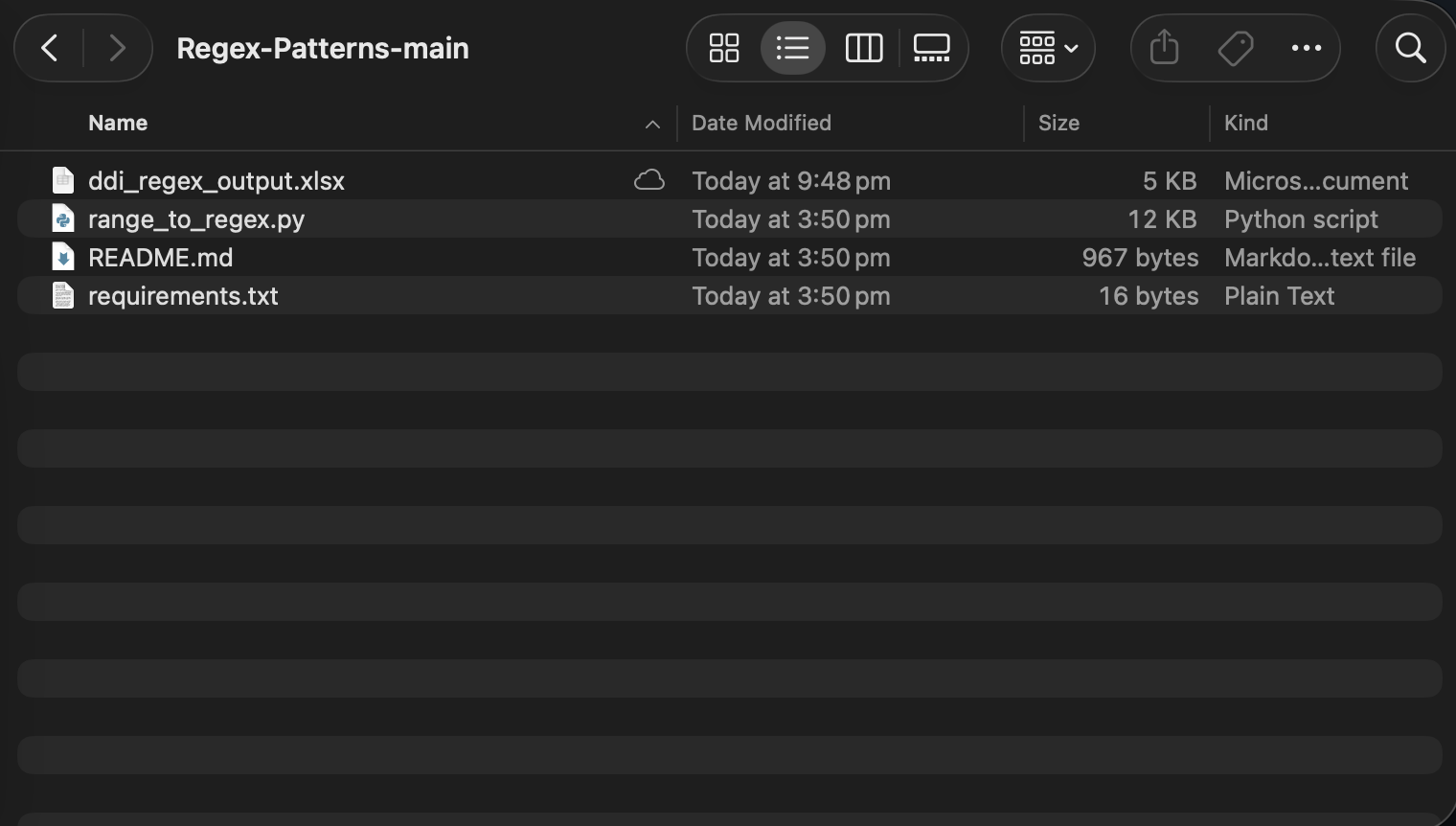
Task: Click the Python icon of range_to_regex.py
Action: [63, 218]
